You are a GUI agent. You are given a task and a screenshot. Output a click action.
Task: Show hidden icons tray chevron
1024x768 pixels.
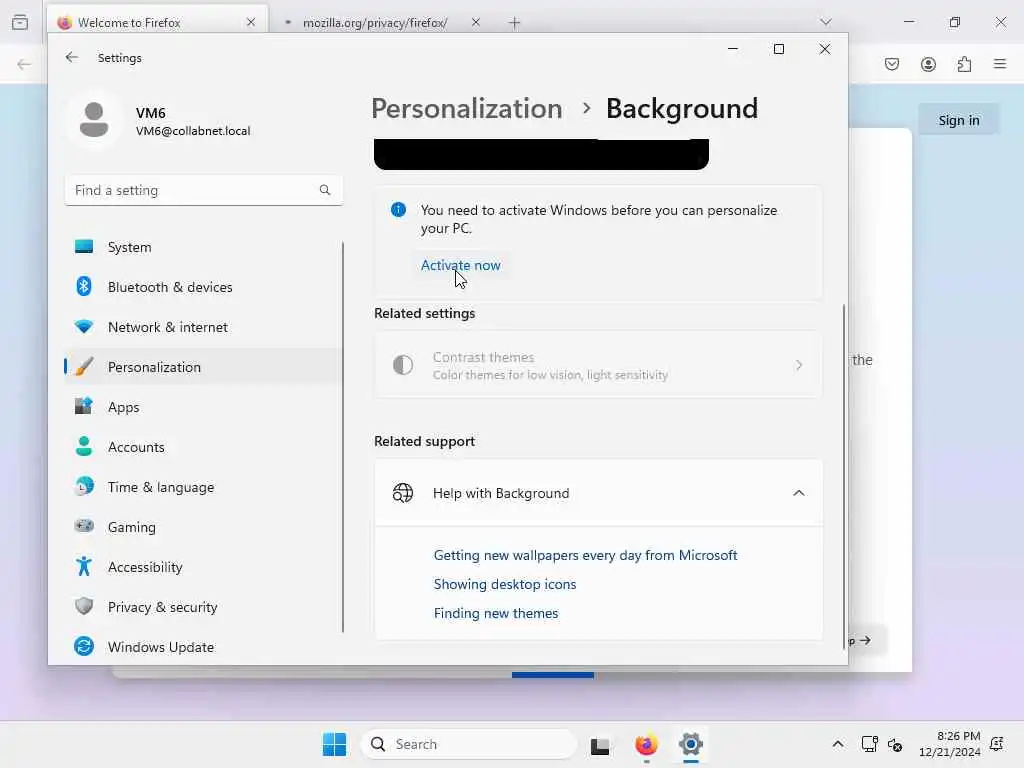pyautogui.click(x=838, y=744)
